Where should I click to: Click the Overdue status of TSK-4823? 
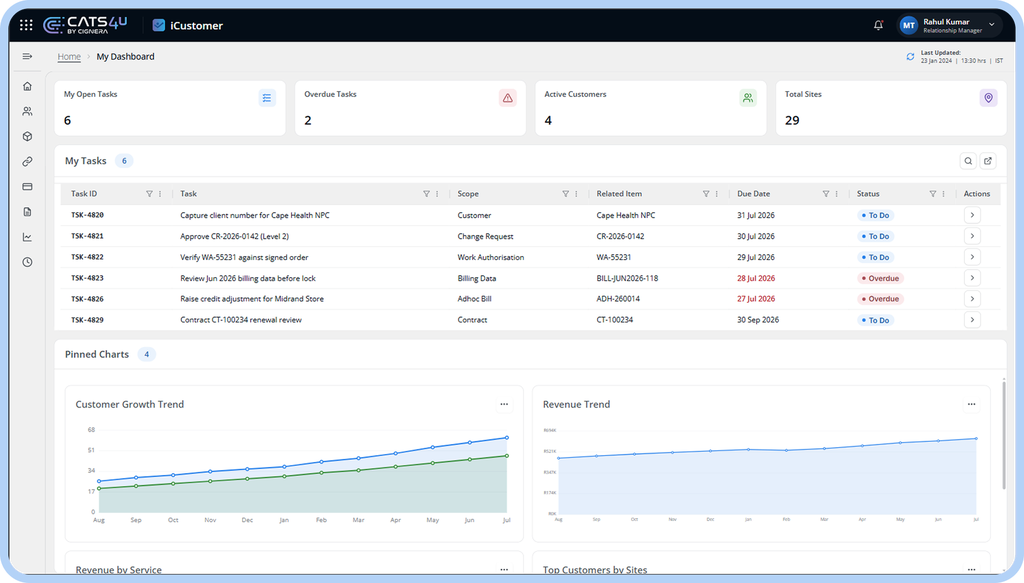(x=880, y=278)
